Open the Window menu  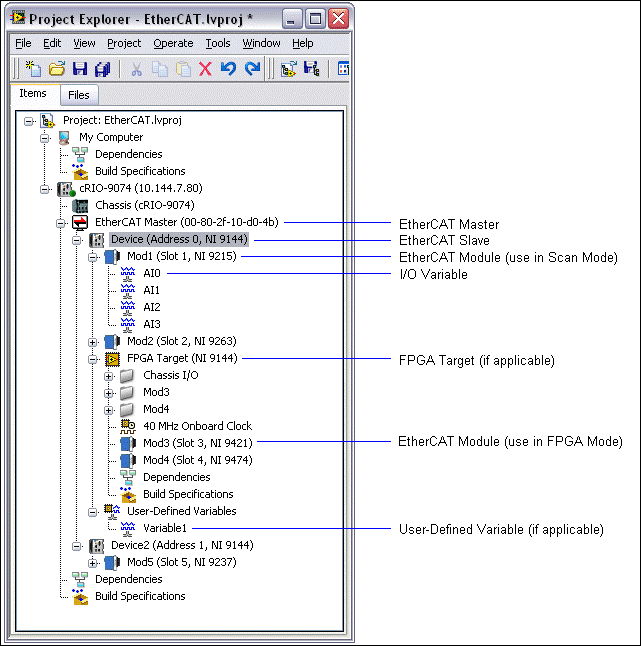261,43
